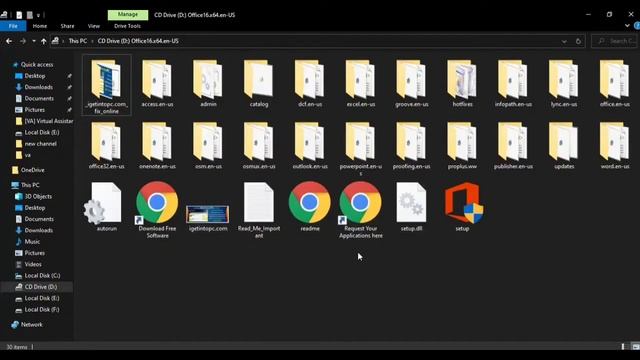Select the powerpoint.en-us folder

click(x=360, y=149)
